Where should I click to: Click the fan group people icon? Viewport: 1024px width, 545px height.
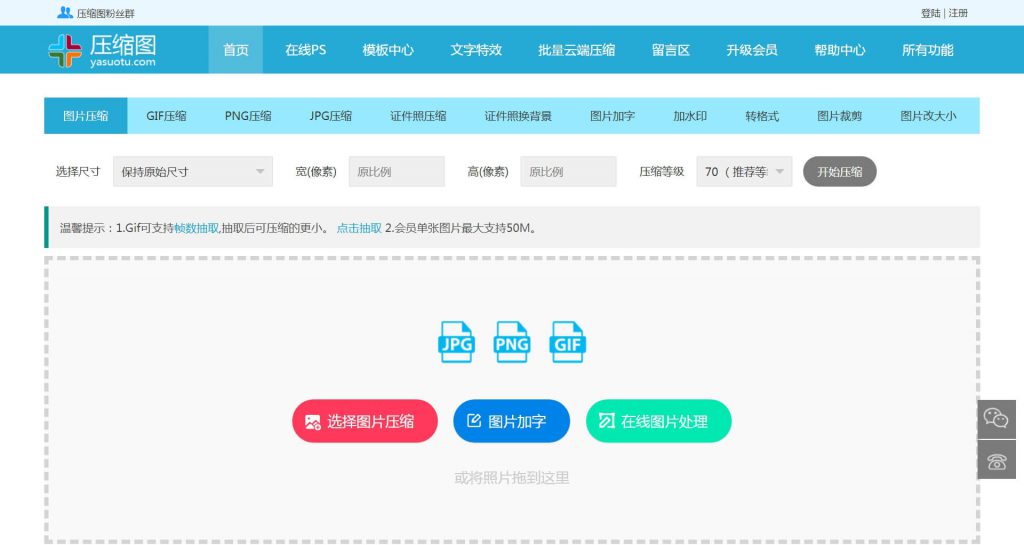[x=65, y=12]
